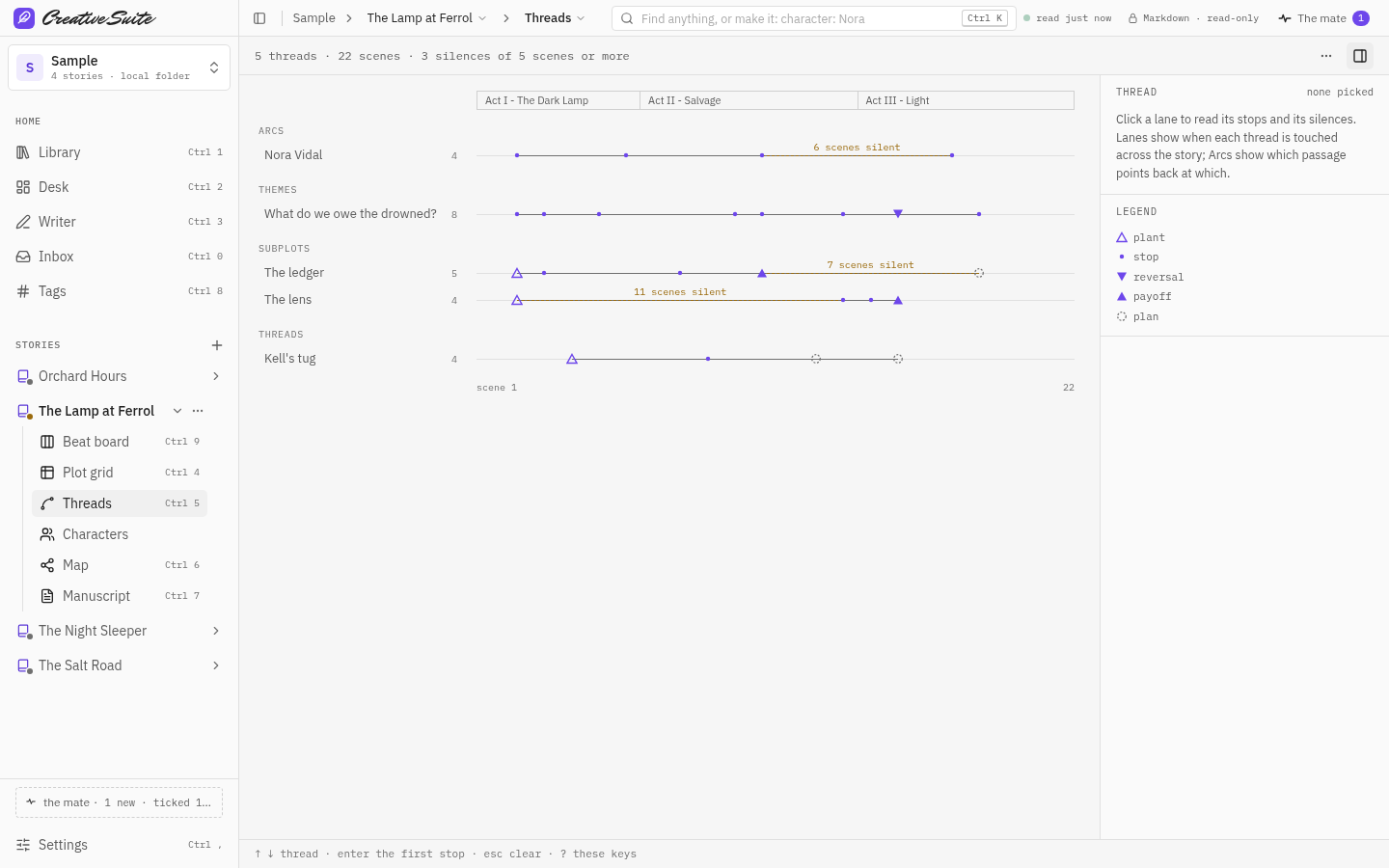The image size is (1389, 868).
Task: Open the Characters view
Action: pos(120,534)
